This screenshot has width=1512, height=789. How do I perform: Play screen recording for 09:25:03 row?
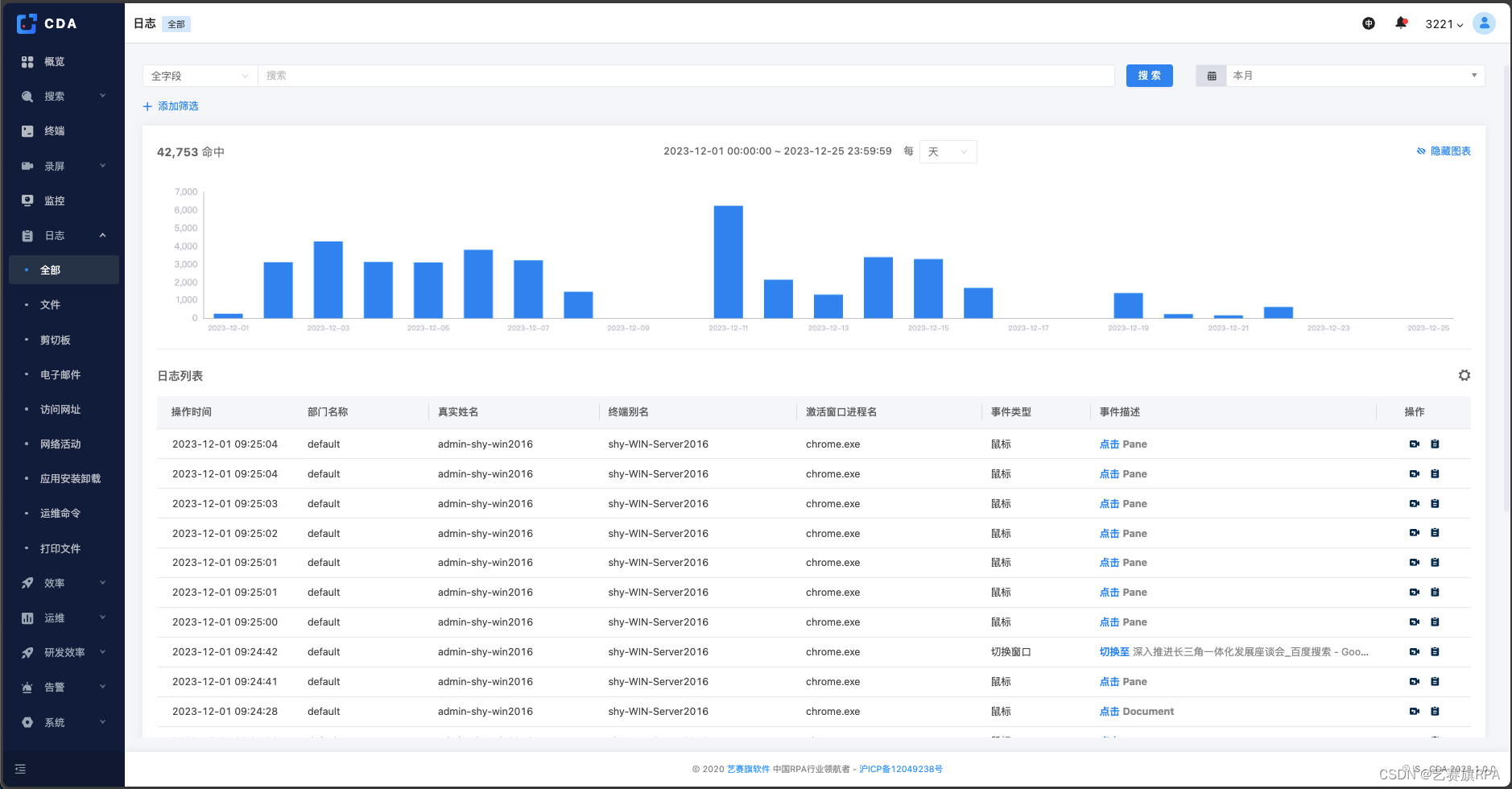1415,504
